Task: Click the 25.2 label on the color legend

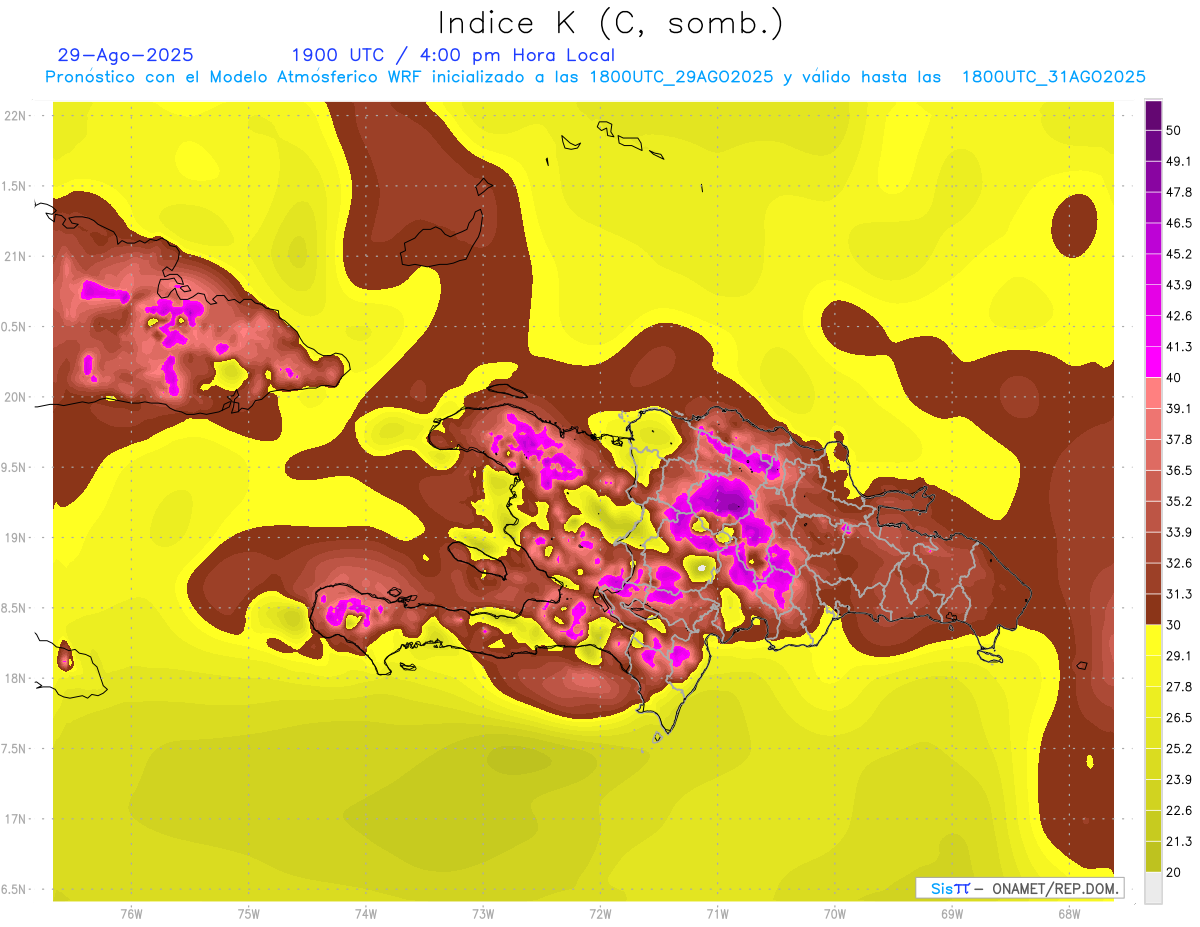Action: coord(1179,748)
